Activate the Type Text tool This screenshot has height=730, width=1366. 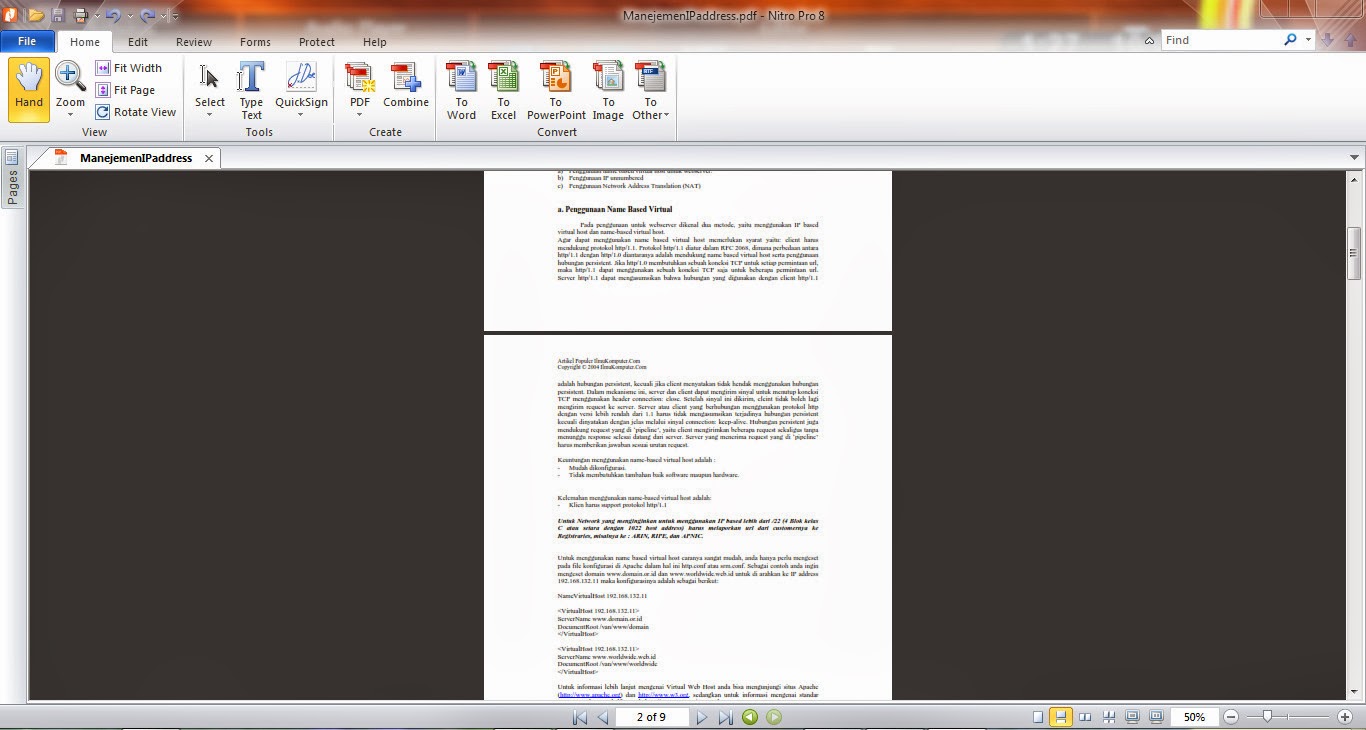[252, 90]
